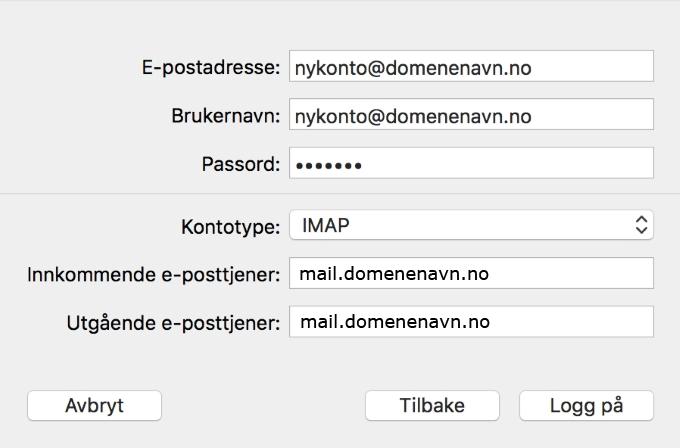Image resolution: width=680 pixels, height=448 pixels.
Task: Focus the Brukernavn text field
Action: pos(470,115)
